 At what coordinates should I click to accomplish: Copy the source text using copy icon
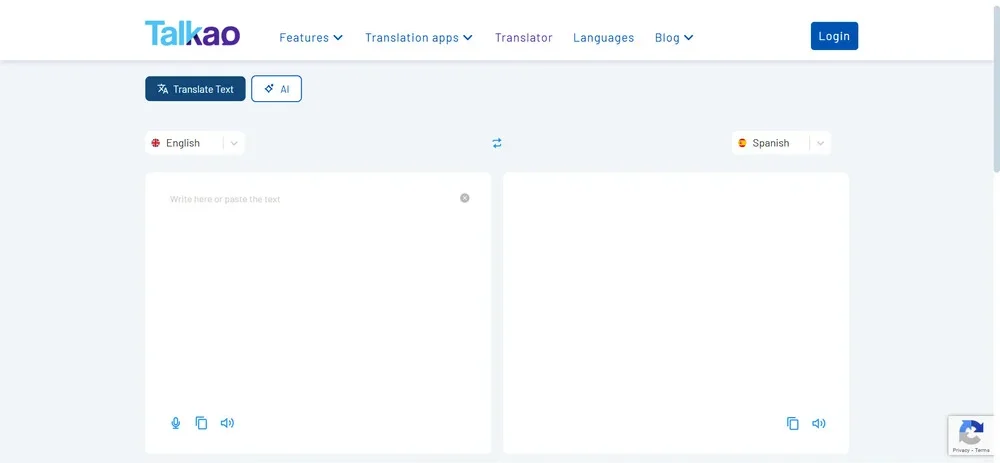[201, 423]
